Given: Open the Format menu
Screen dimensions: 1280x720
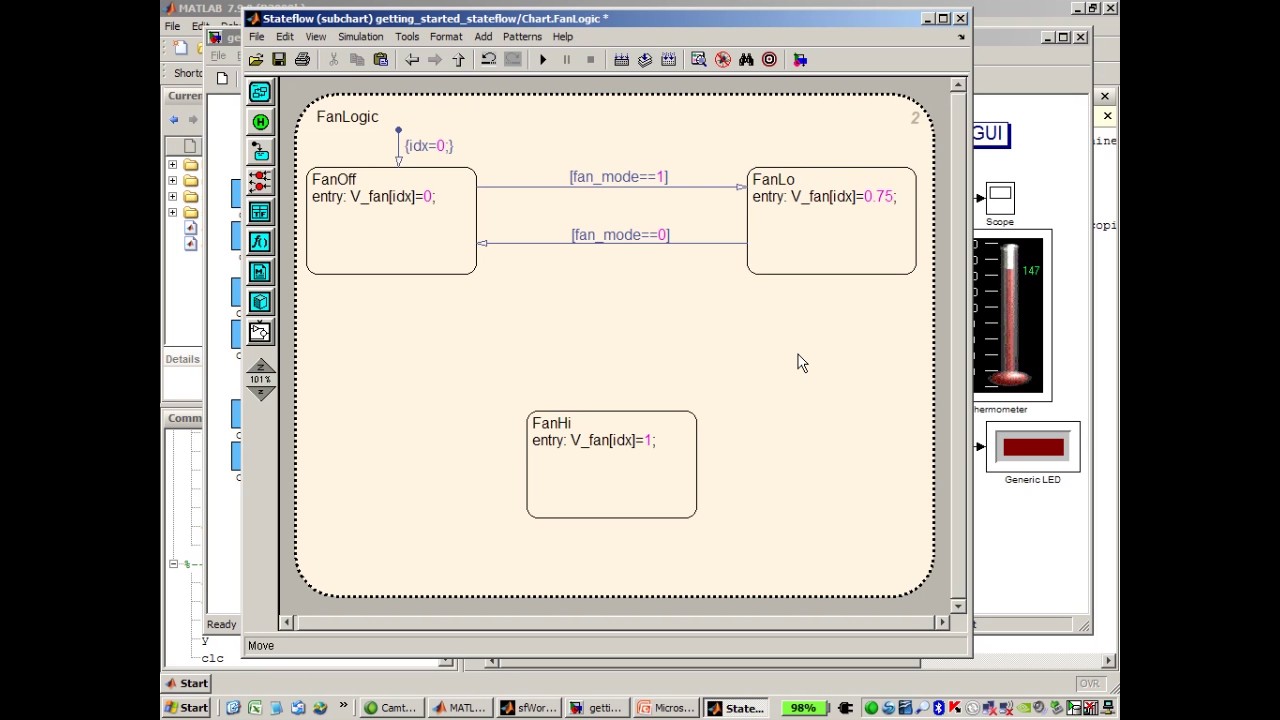Looking at the screenshot, I should [x=446, y=37].
